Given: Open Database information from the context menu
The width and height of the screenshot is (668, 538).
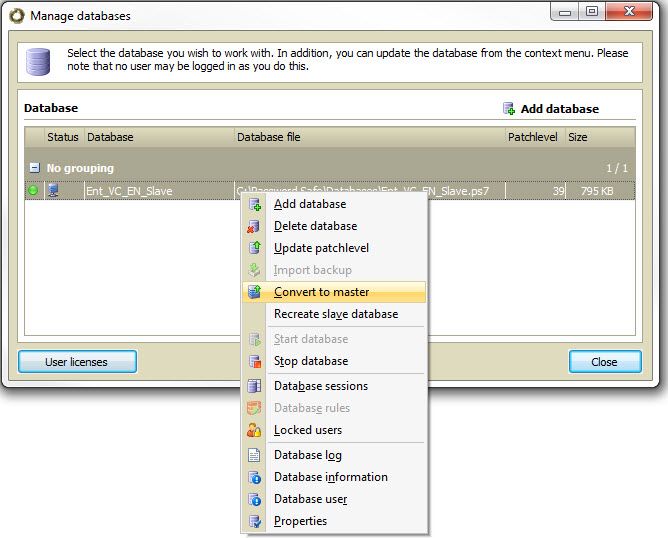Looking at the screenshot, I should click(334, 477).
